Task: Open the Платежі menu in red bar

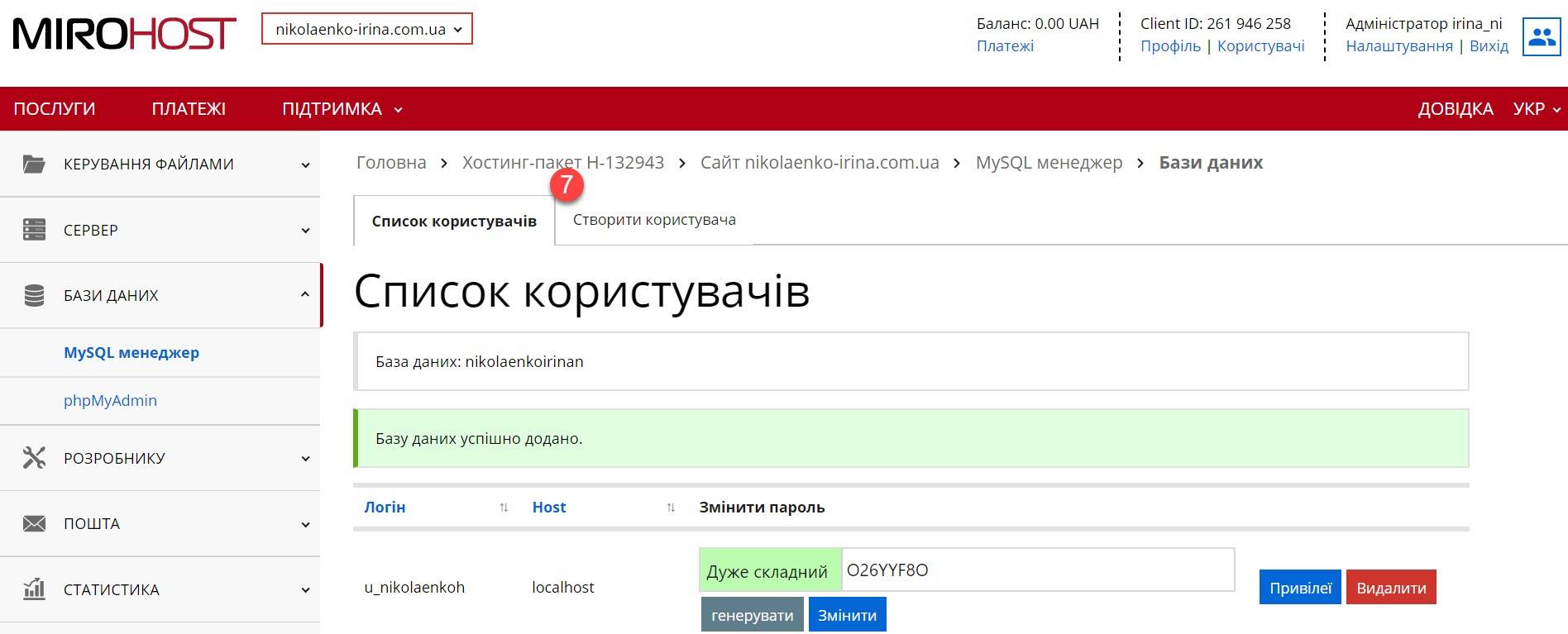Action: pyautogui.click(x=189, y=109)
